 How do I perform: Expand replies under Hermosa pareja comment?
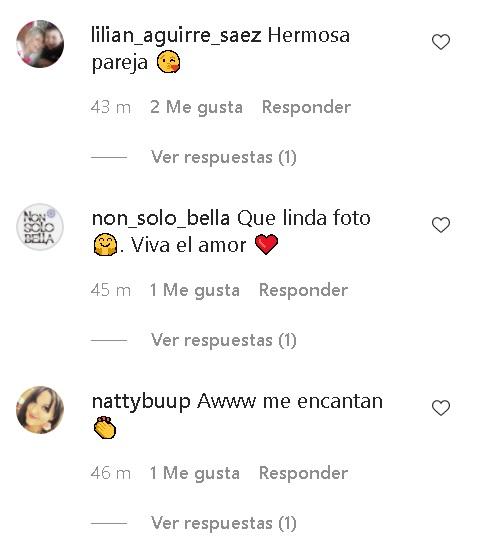(224, 157)
